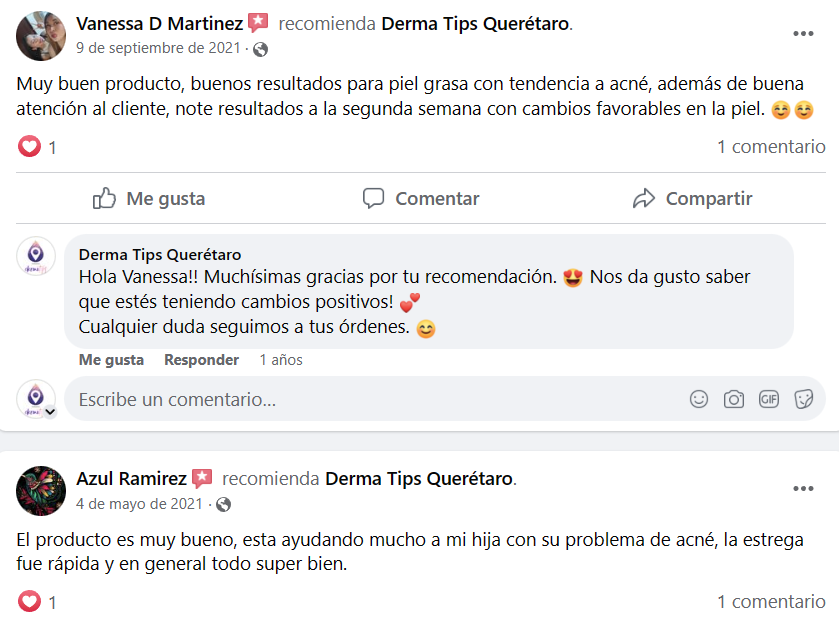
Task: Attach a photo using the camera icon
Action: click(x=734, y=399)
